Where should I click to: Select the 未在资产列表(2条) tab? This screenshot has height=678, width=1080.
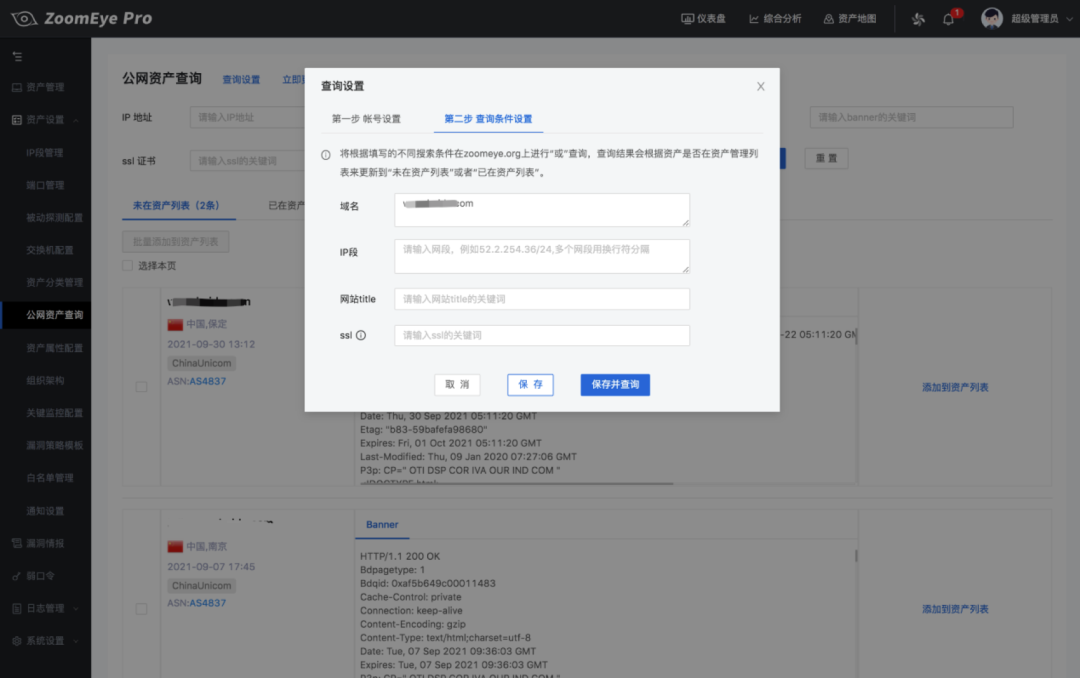pos(176,205)
